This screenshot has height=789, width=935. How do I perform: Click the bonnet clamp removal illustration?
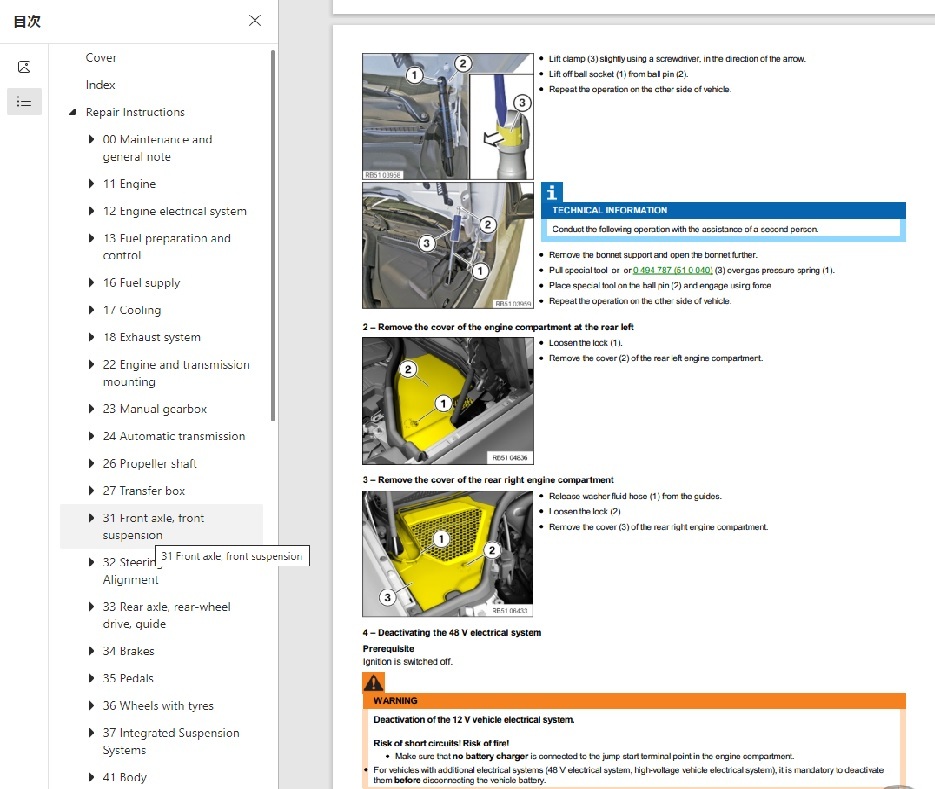click(x=448, y=116)
